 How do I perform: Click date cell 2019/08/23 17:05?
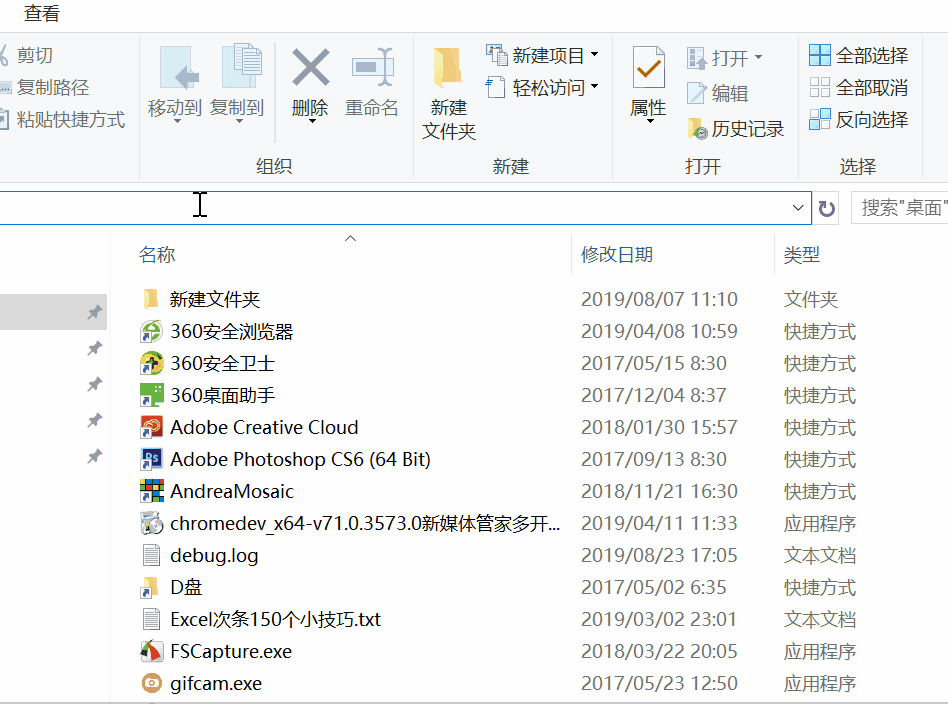659,555
